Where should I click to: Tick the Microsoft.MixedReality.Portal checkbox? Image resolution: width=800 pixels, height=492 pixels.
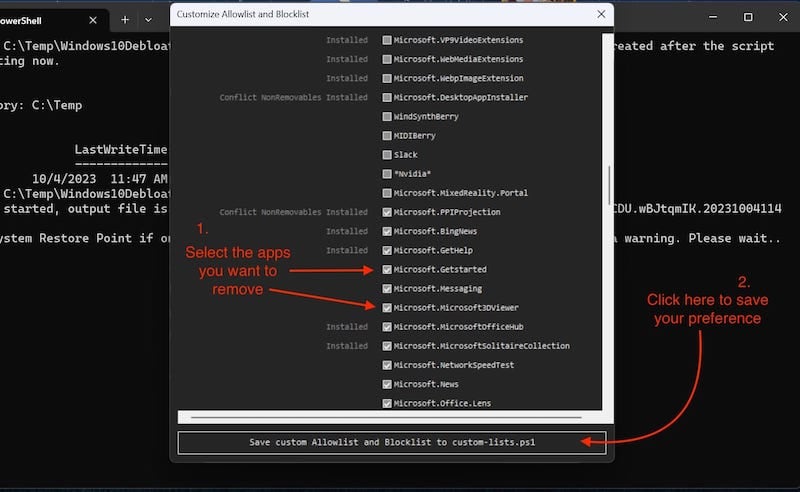coord(387,193)
